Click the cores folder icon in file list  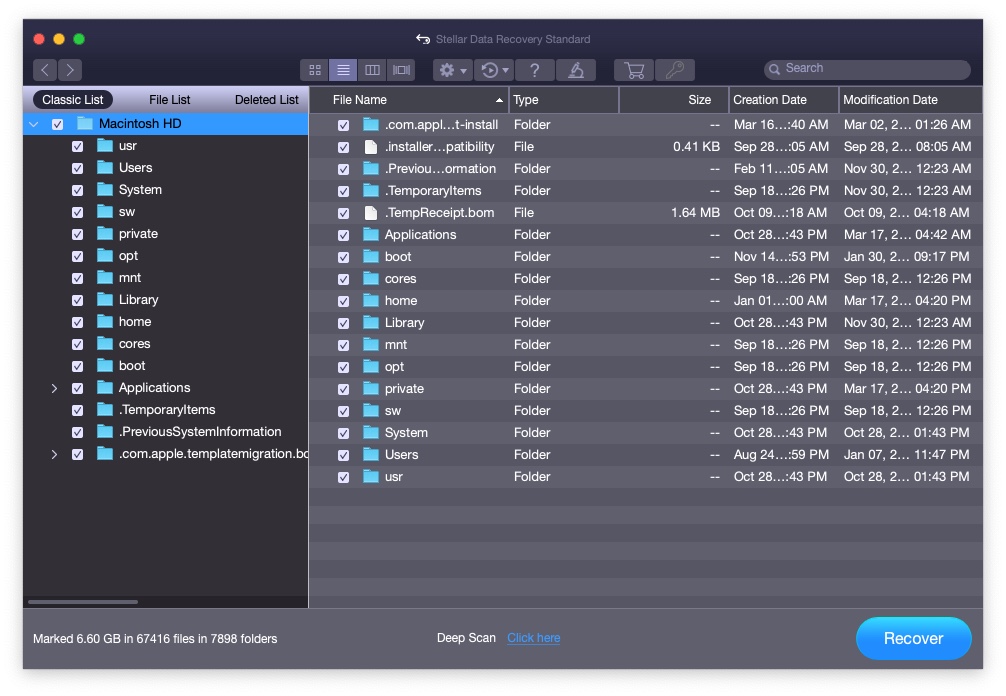[x=371, y=278]
